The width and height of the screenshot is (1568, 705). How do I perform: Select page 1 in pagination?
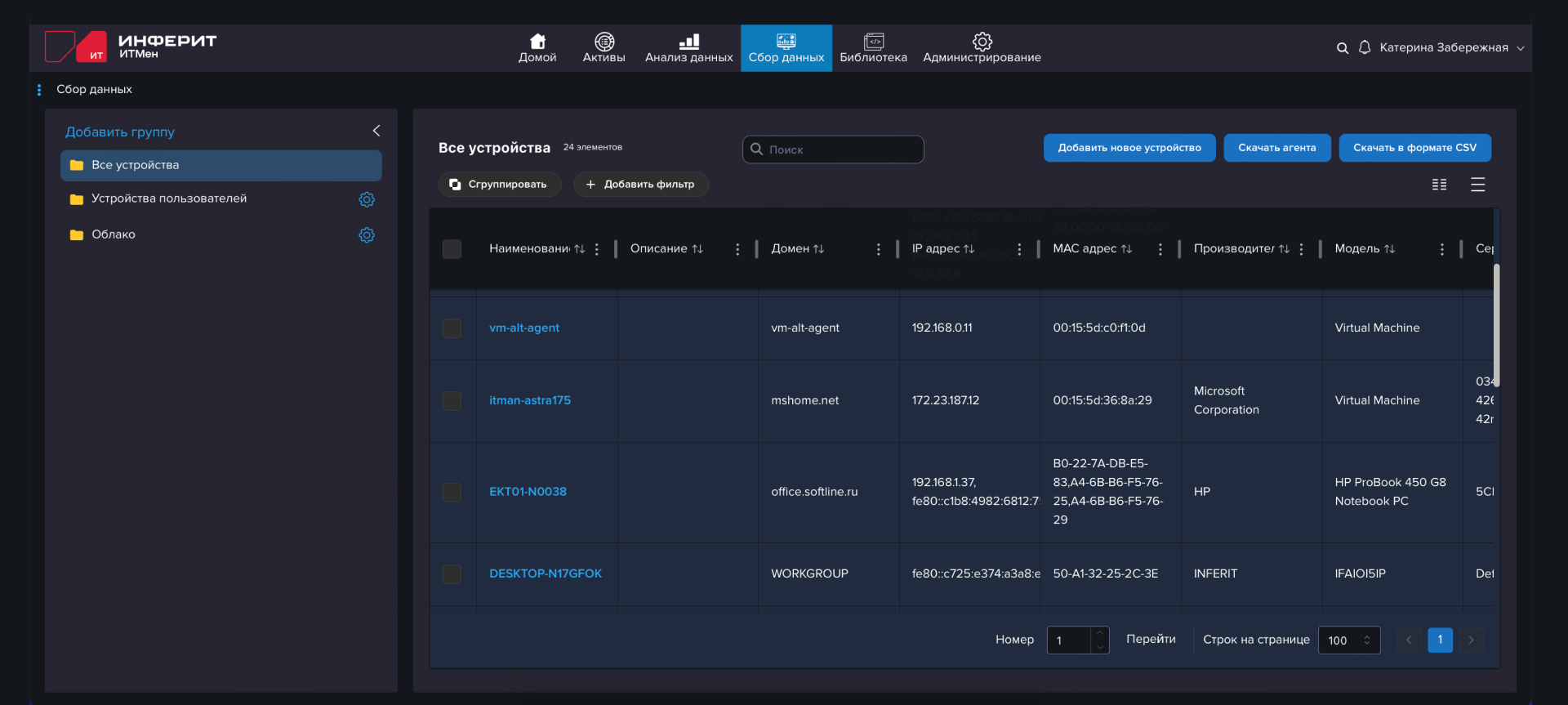click(x=1440, y=640)
